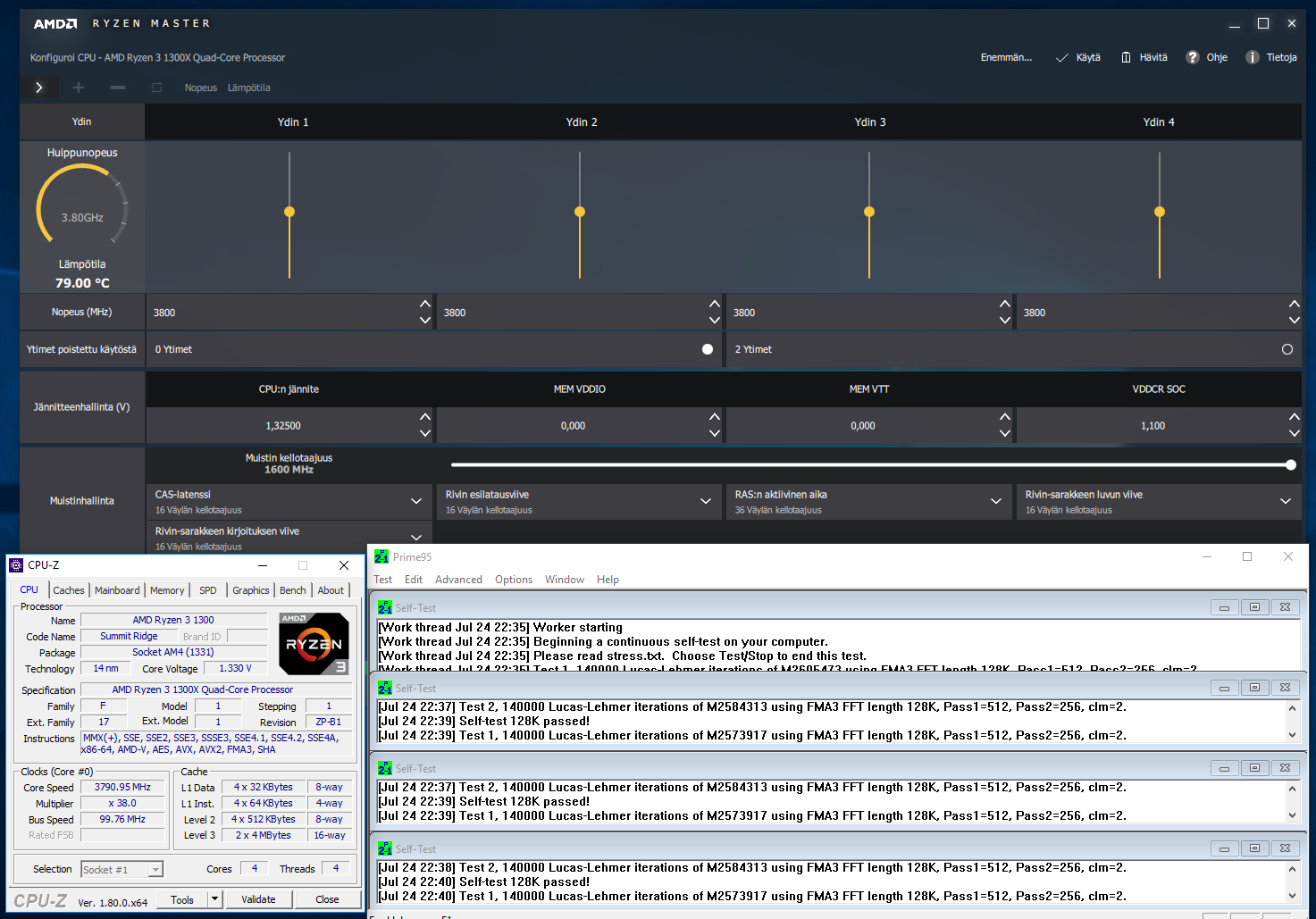Viewport: 1316px width, 919px height.
Task: Open the Advanced menu in Prime95
Action: [x=458, y=580]
